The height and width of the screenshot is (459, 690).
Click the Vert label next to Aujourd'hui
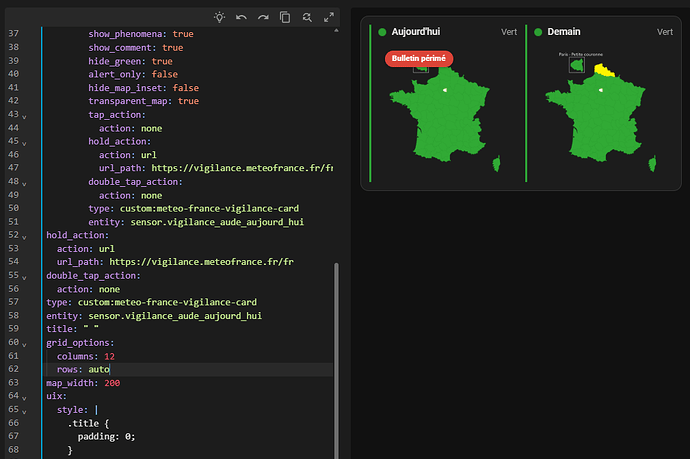point(509,32)
